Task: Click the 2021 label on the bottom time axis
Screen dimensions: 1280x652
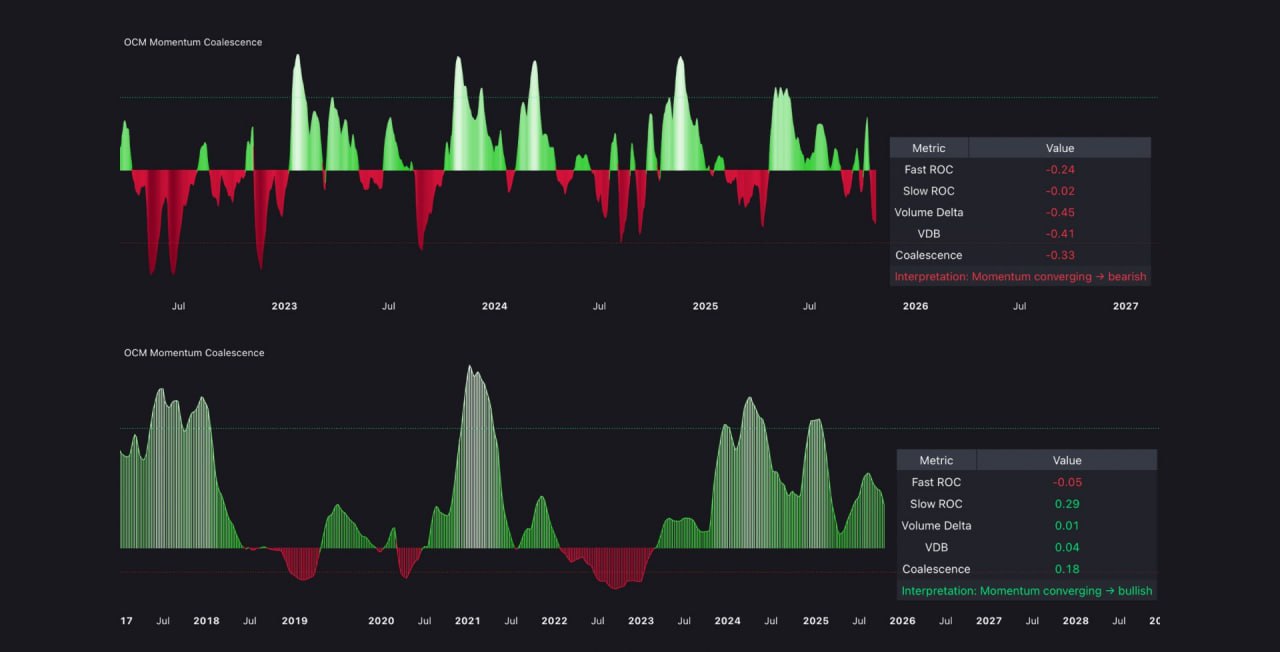Action: click(467, 621)
